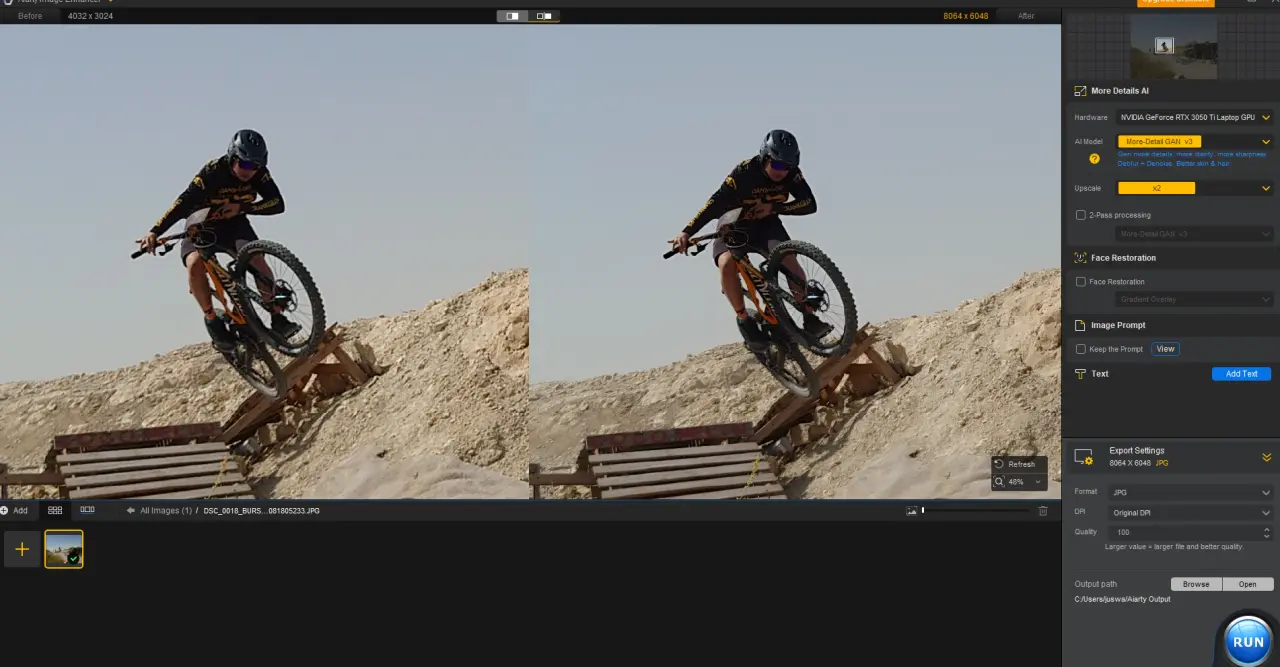Delete image with the trash icon

click(x=1043, y=511)
